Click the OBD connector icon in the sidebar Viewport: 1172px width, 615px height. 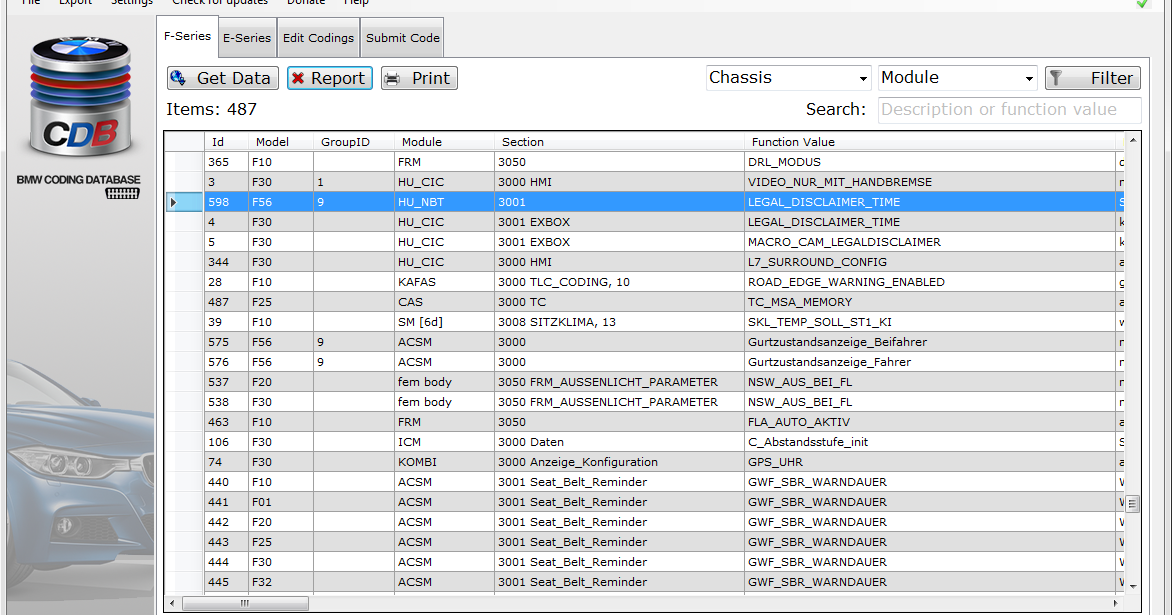point(124,192)
